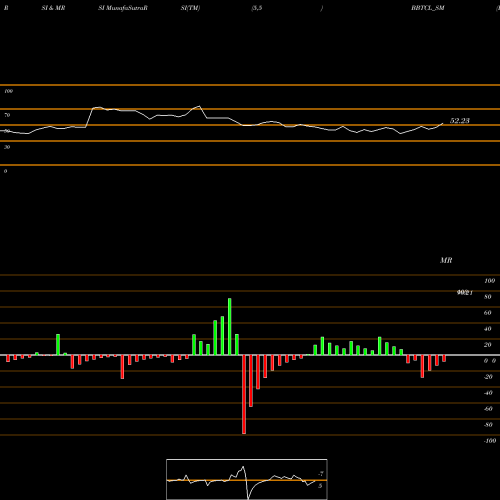Select the tallest green histogram bar
The height and width of the screenshot is (500, 500).
click(230, 327)
